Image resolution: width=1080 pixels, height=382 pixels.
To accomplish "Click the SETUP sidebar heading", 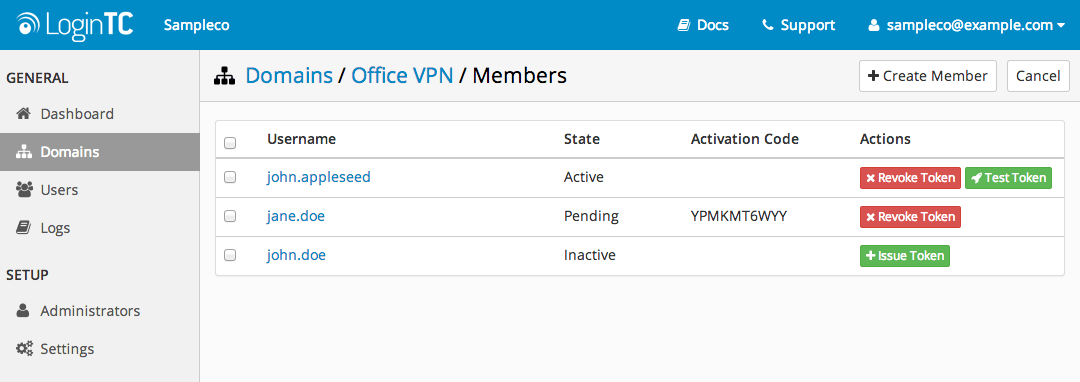I will 28,275.
